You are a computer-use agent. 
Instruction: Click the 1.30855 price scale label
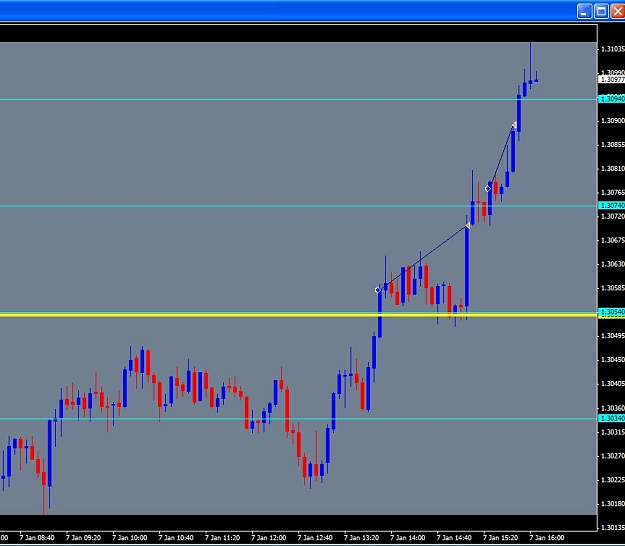click(613, 144)
